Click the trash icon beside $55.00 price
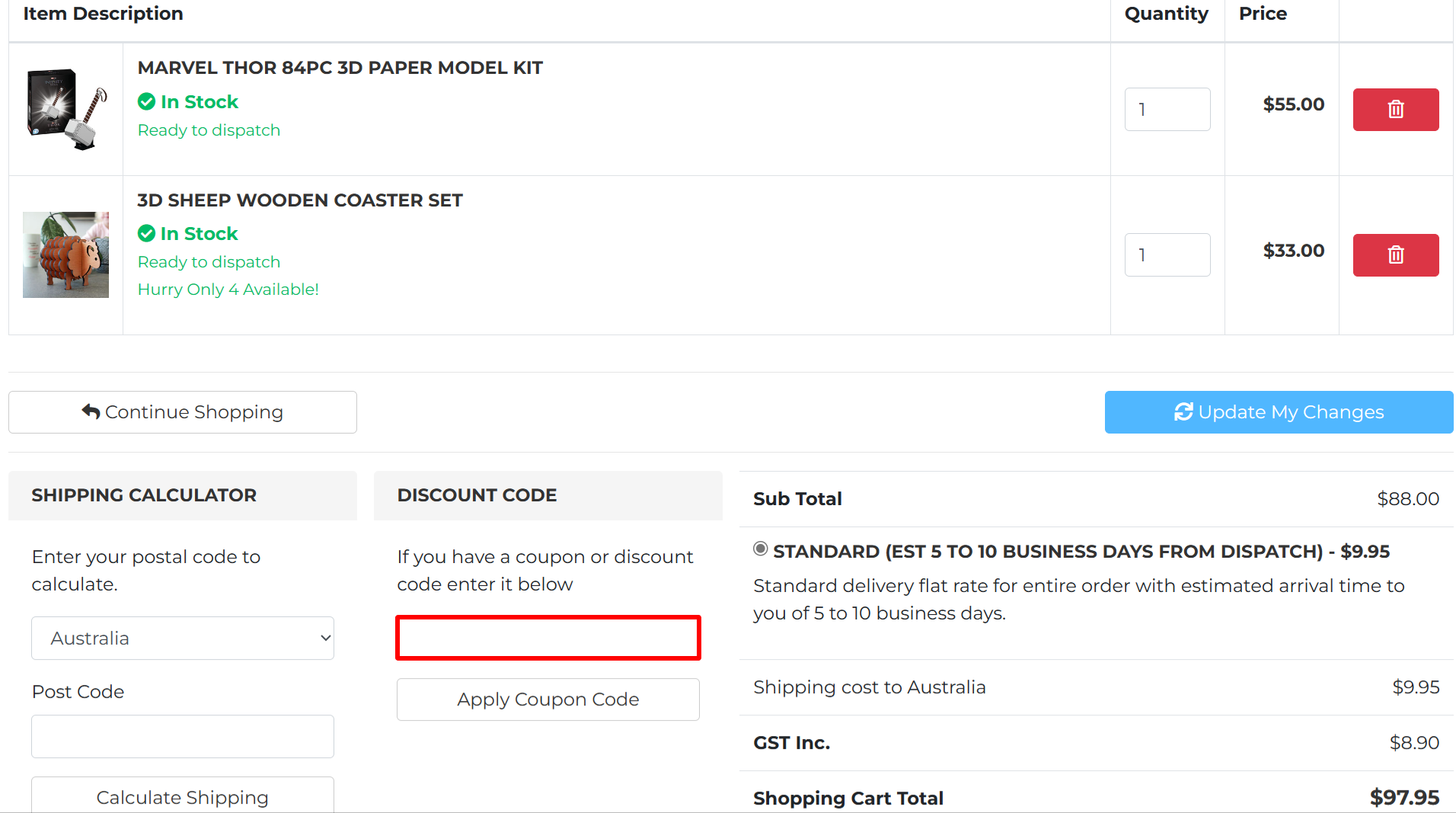 (x=1395, y=109)
